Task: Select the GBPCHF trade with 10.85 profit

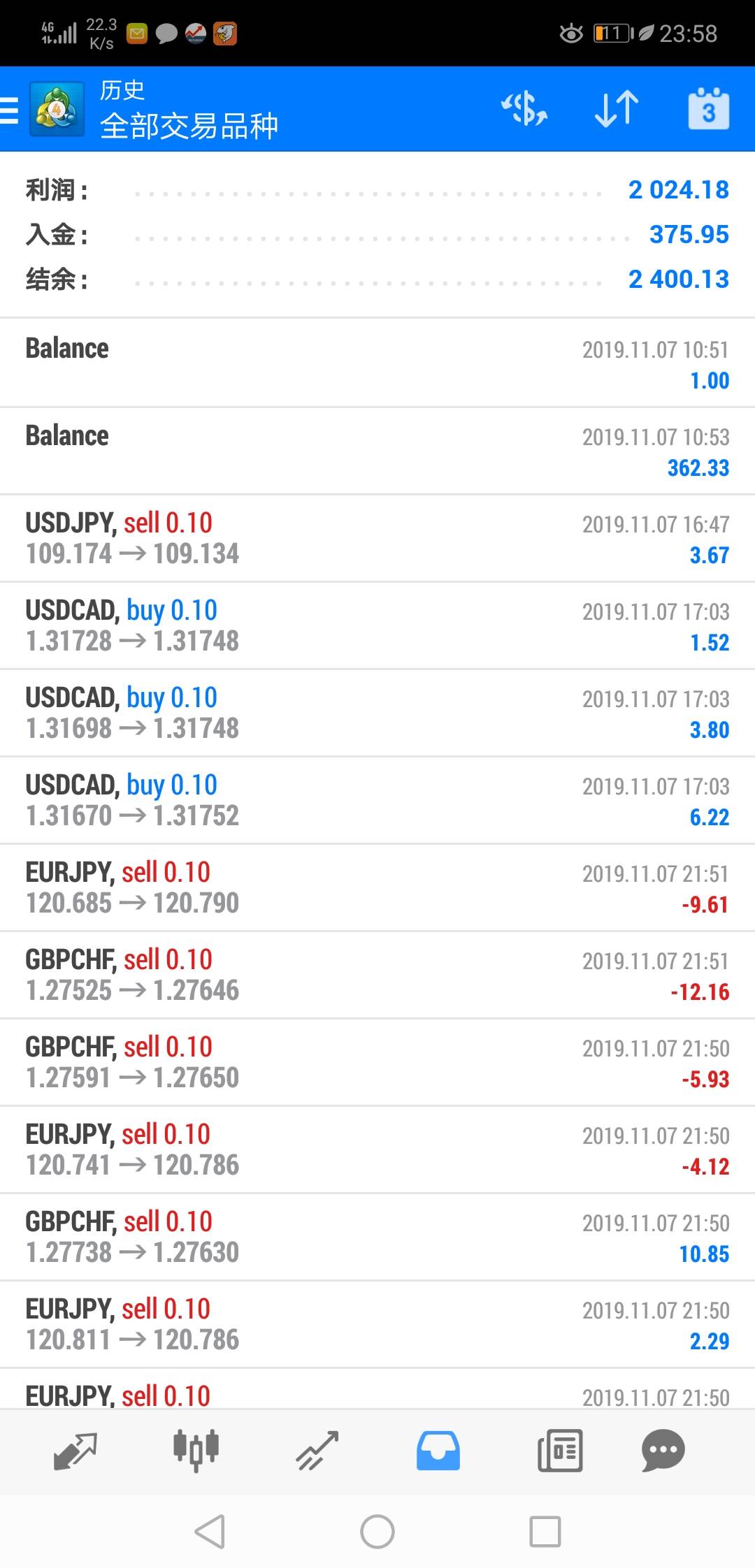Action: 377,1237
